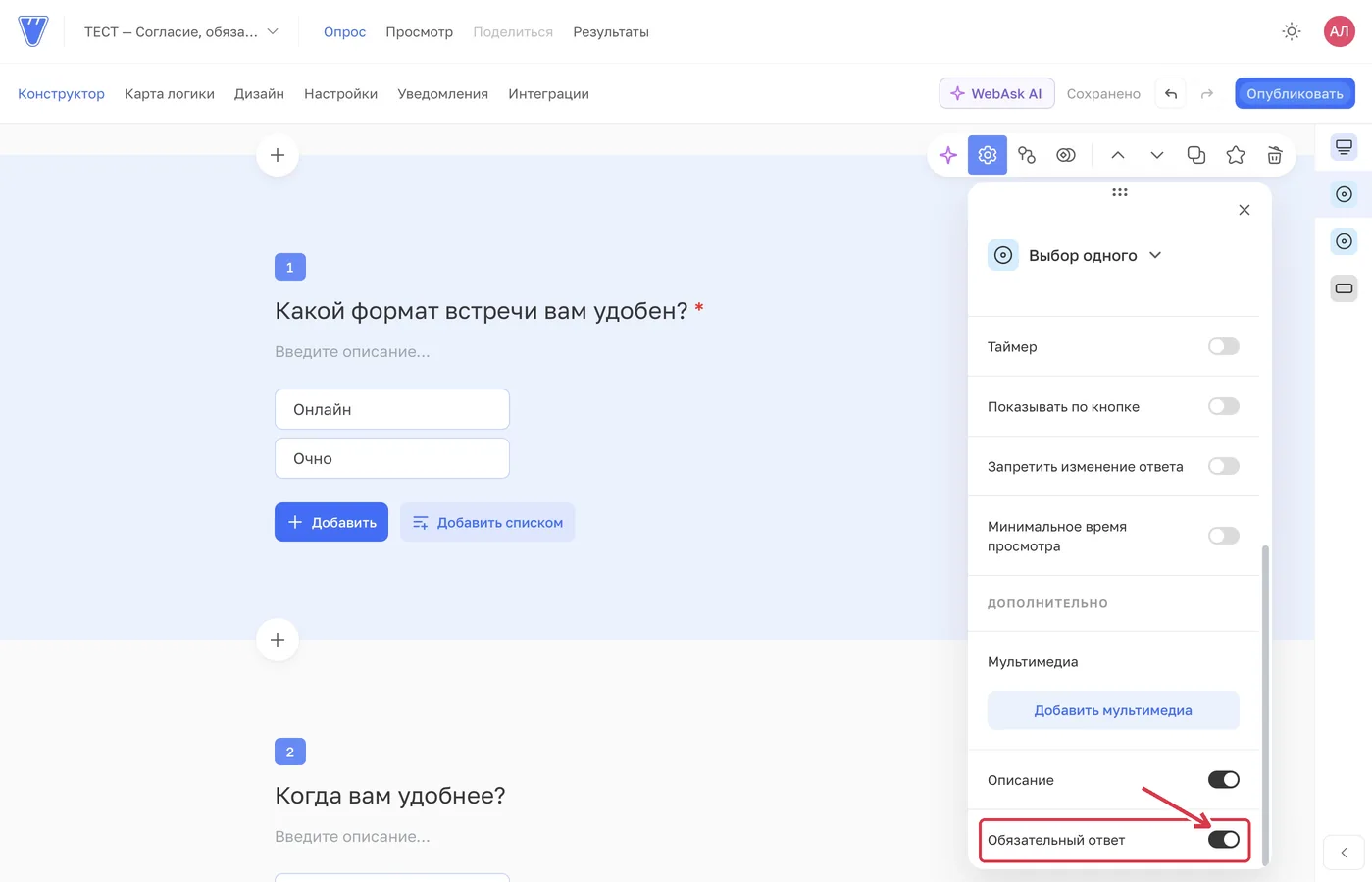Redo the change arrow
1372x882 pixels.
(1207, 94)
